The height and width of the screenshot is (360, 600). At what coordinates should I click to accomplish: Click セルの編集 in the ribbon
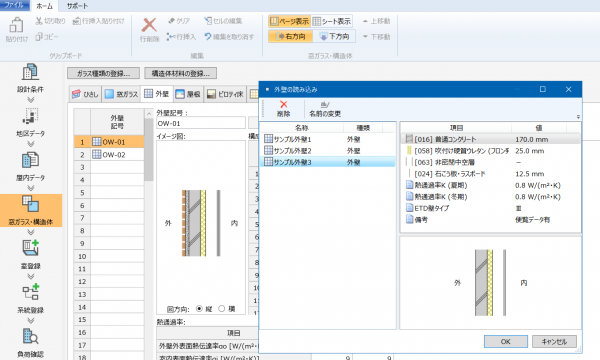[x=223, y=21]
